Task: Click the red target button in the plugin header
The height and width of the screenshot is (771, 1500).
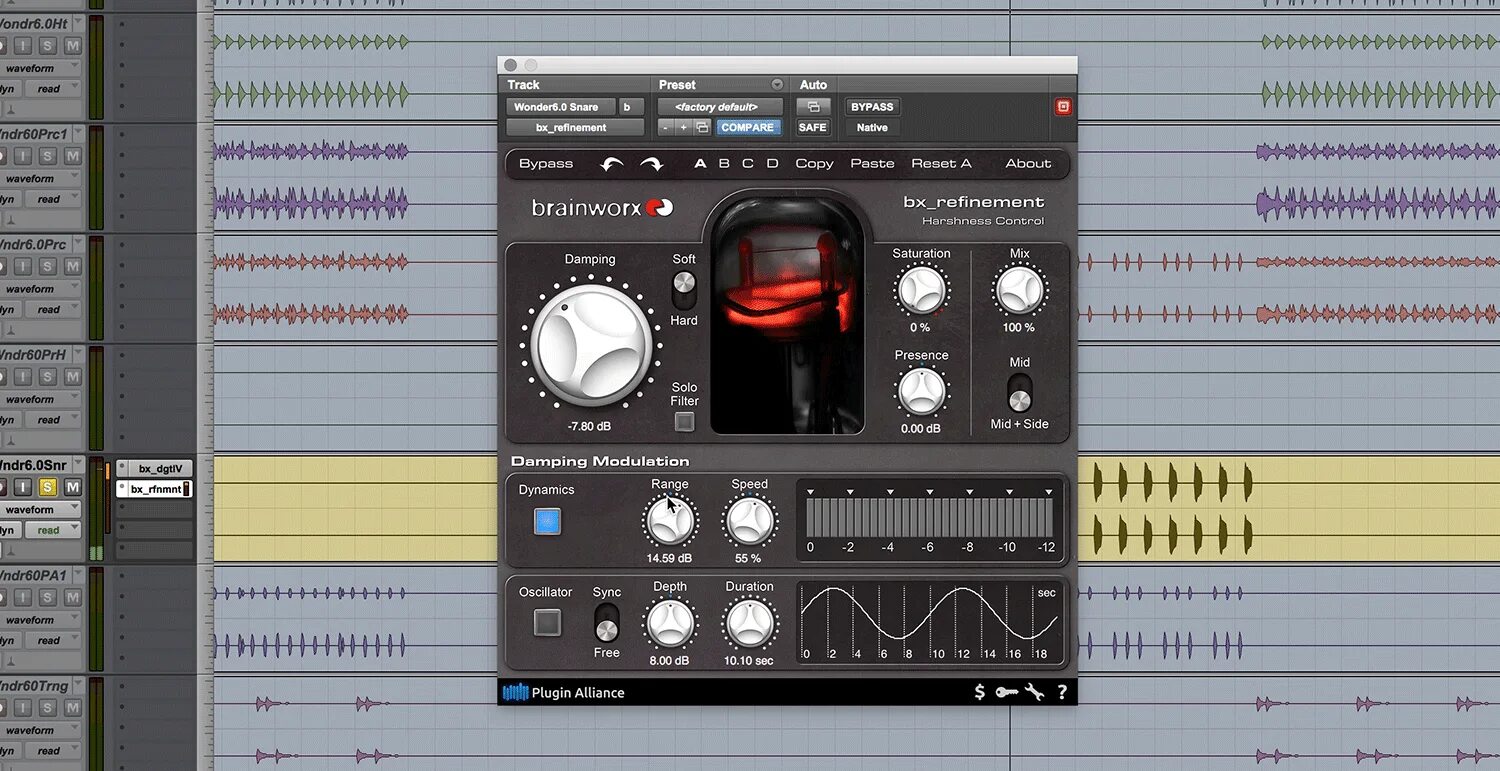Action: pos(1063,107)
